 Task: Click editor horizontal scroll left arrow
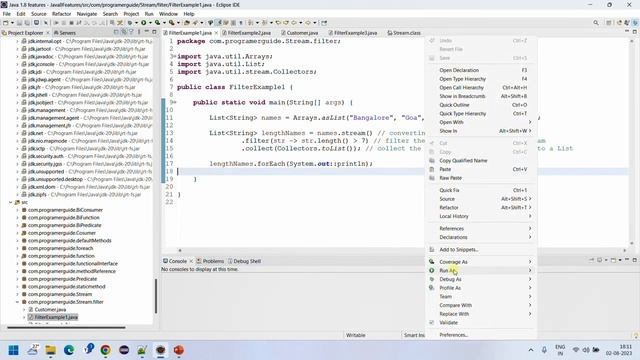click(180, 250)
